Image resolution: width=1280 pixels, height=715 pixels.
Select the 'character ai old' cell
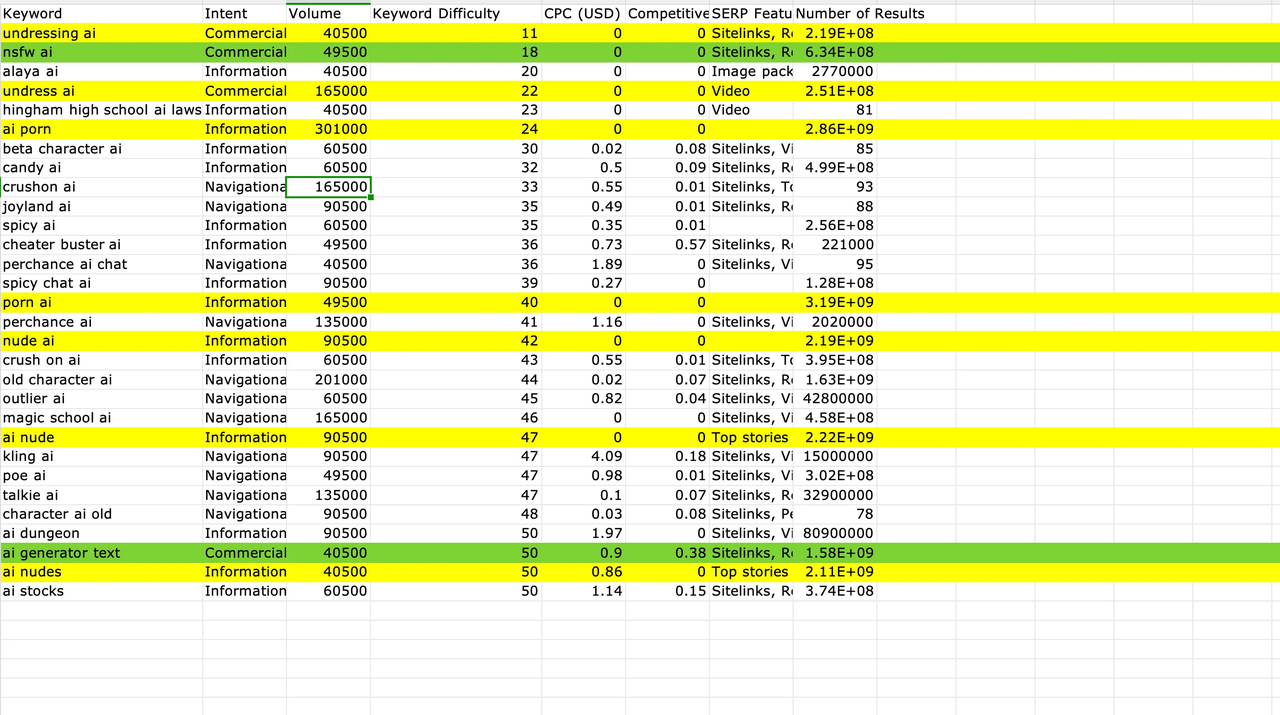click(101, 514)
